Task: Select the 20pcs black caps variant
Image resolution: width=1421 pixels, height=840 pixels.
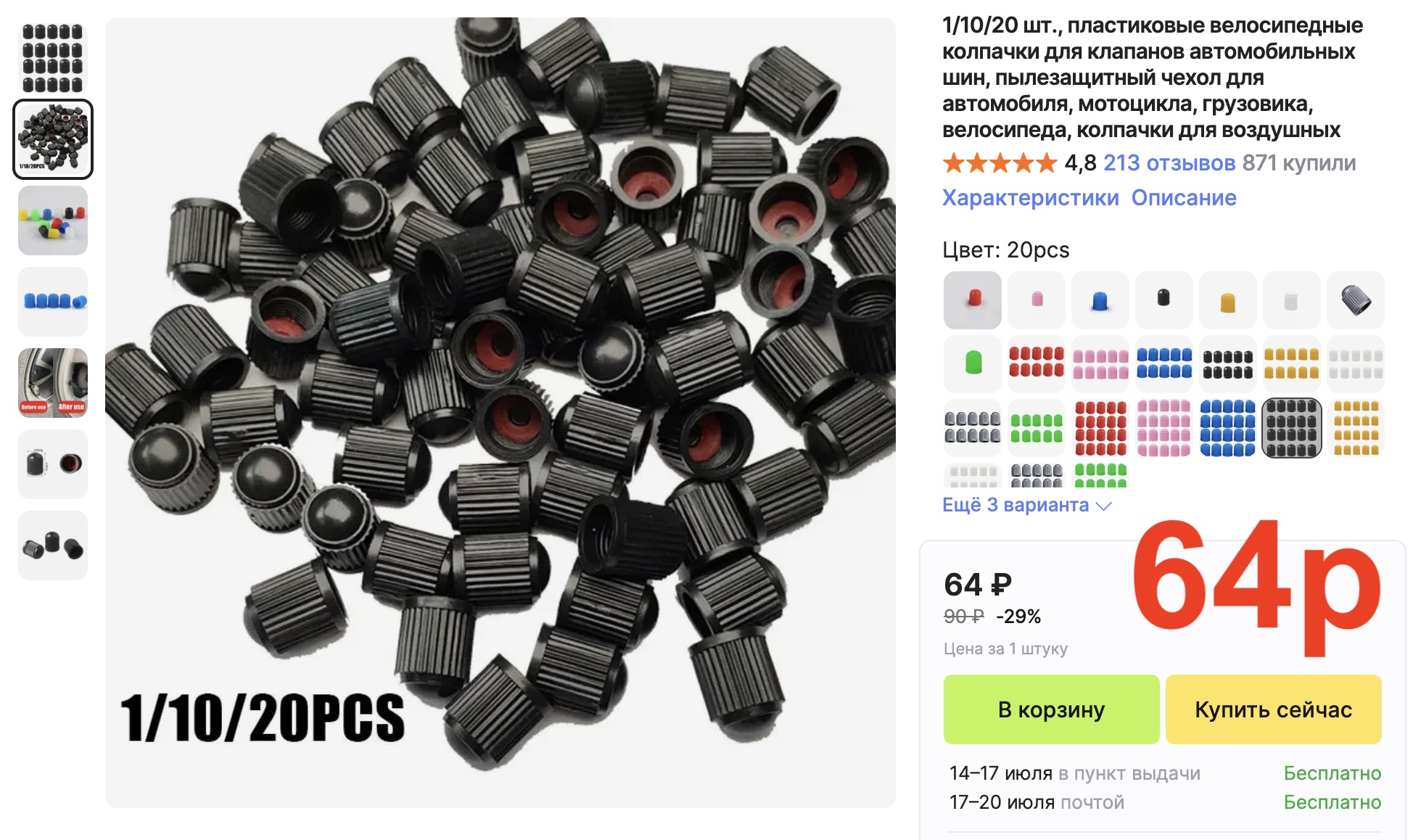Action: pyautogui.click(x=1291, y=428)
